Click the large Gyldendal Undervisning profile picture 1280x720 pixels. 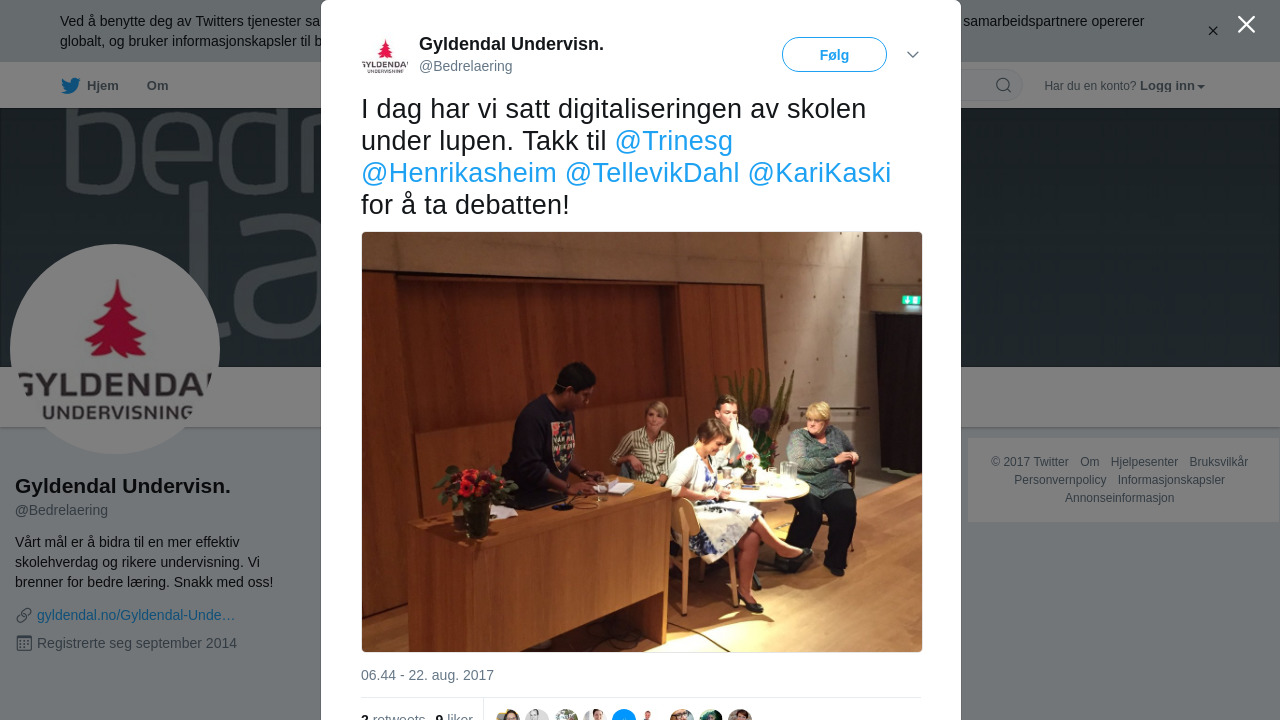(115, 349)
